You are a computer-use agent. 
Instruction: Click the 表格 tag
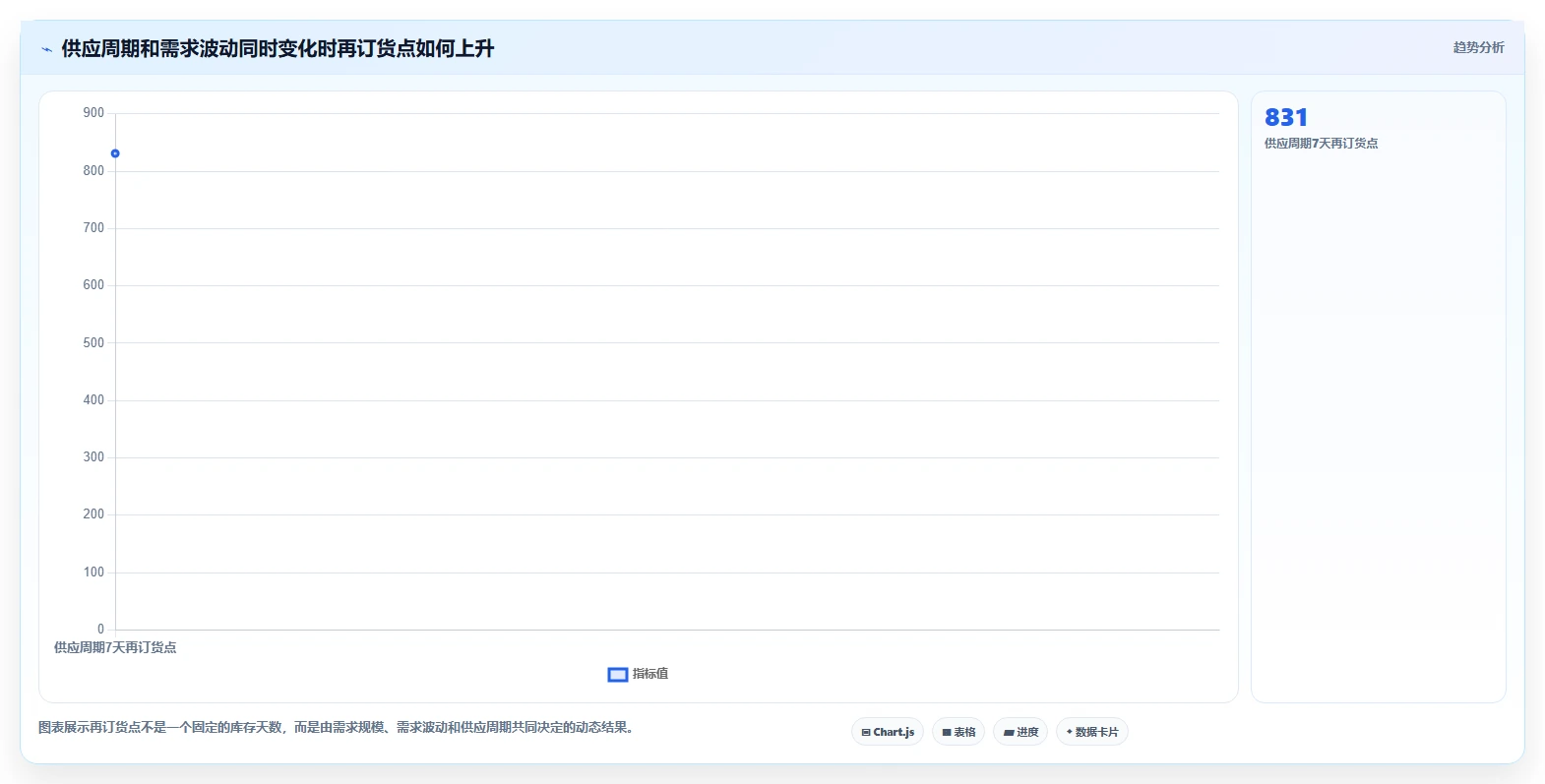point(958,732)
